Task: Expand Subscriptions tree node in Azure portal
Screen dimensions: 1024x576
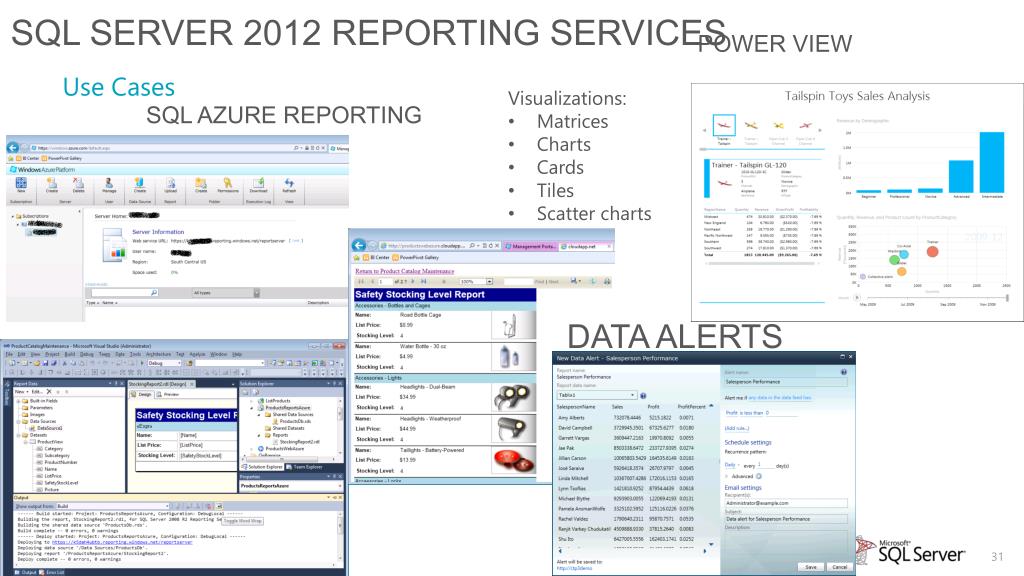Action: point(13,216)
